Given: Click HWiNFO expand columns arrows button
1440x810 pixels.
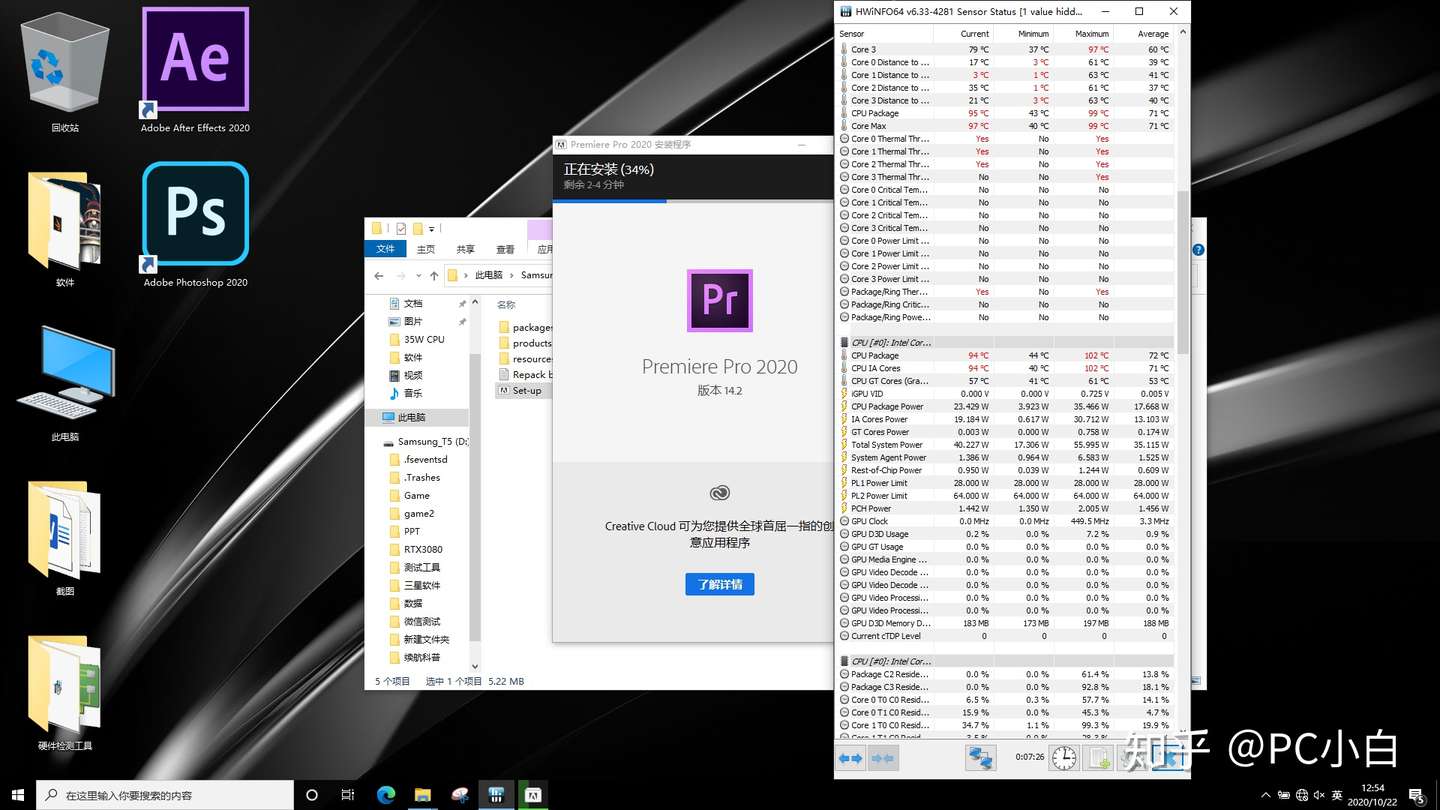Looking at the screenshot, I should [850, 759].
